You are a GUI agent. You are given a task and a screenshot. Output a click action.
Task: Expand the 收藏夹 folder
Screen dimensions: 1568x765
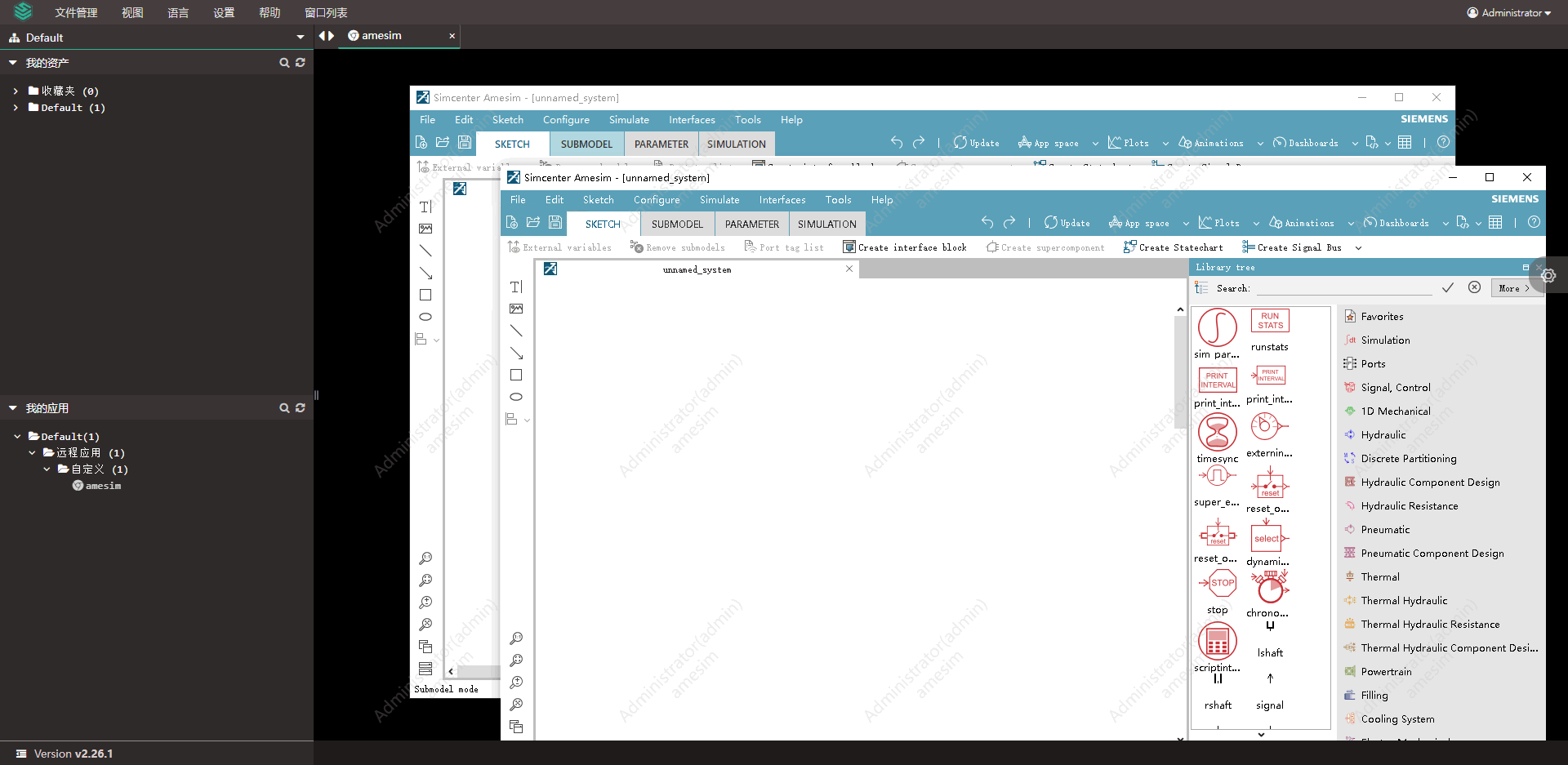(16, 91)
